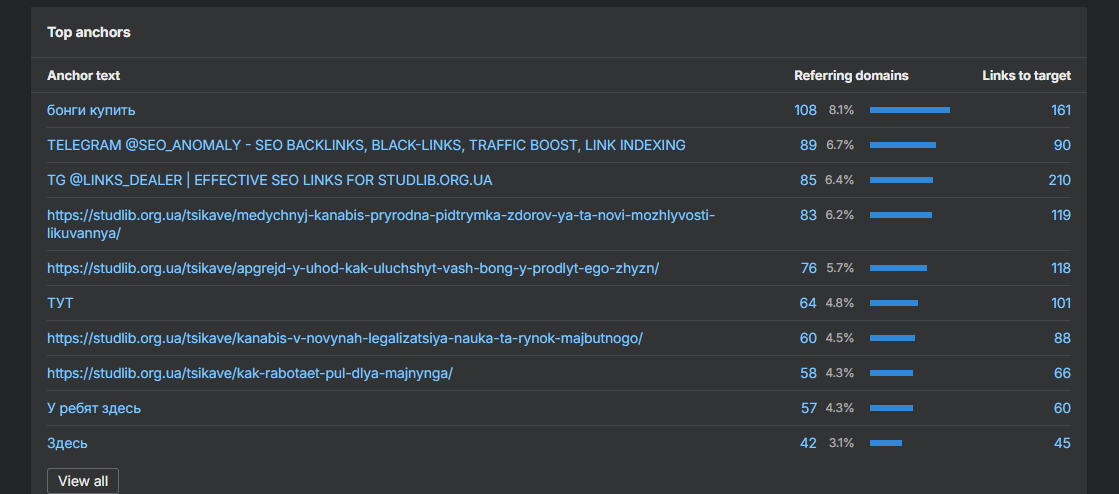Open the kanabis-v-novynah studlib URL anchor

[x=345, y=338]
